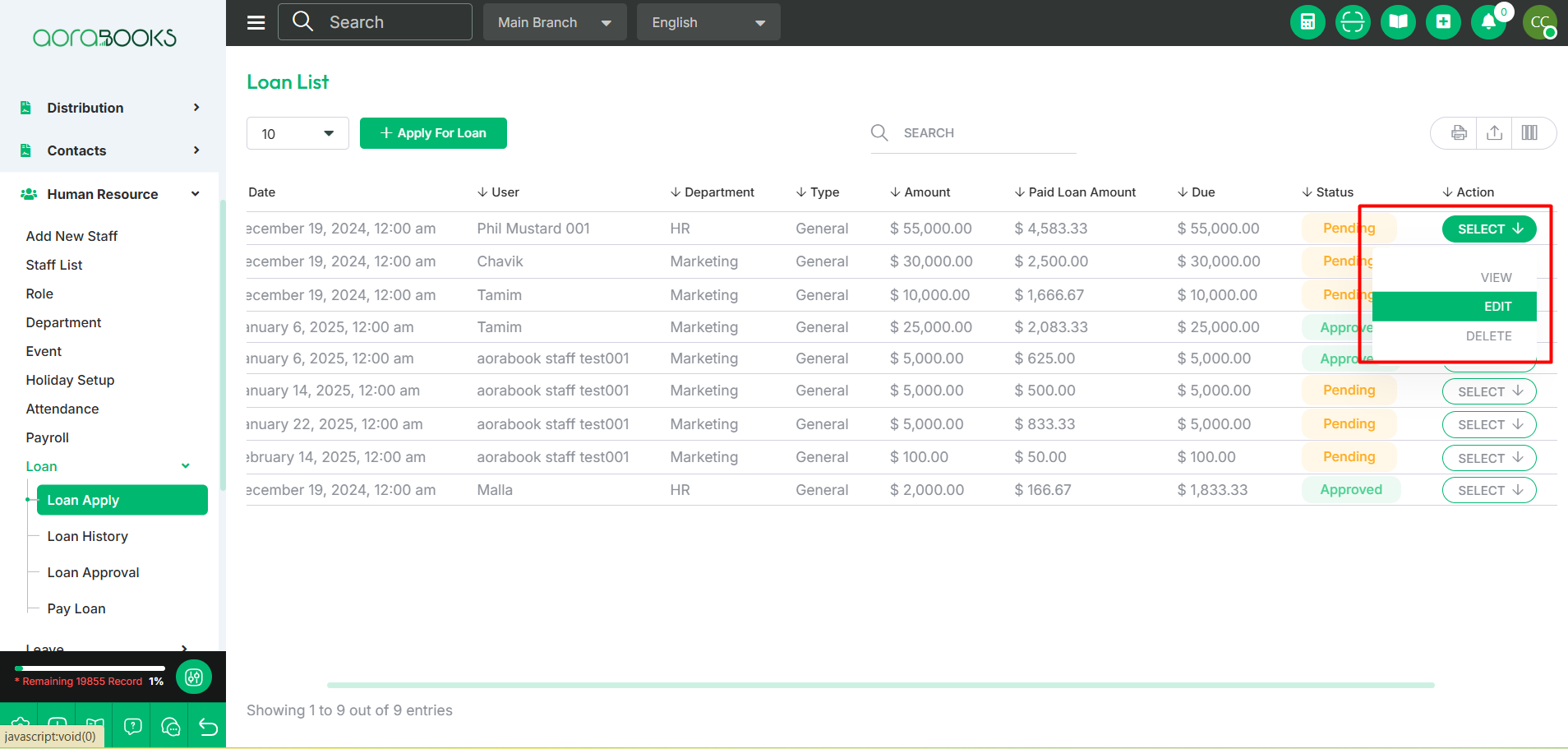
Task: Go to Add New Staff
Action: 71,236
